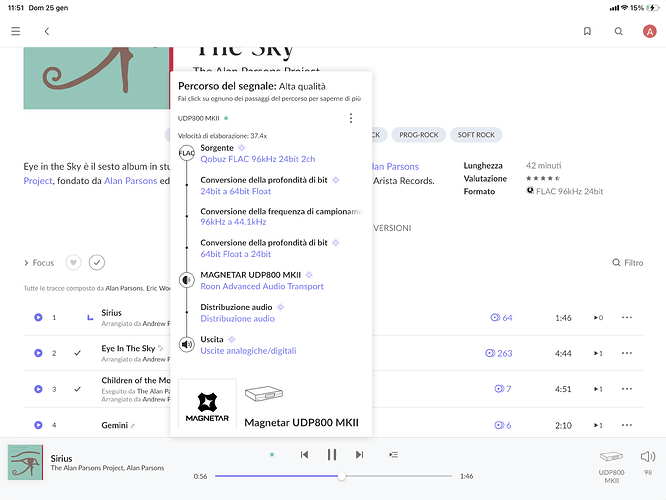The image size is (666, 500).
Task: Select the SOFT ROCK genre tag
Action: [476, 135]
